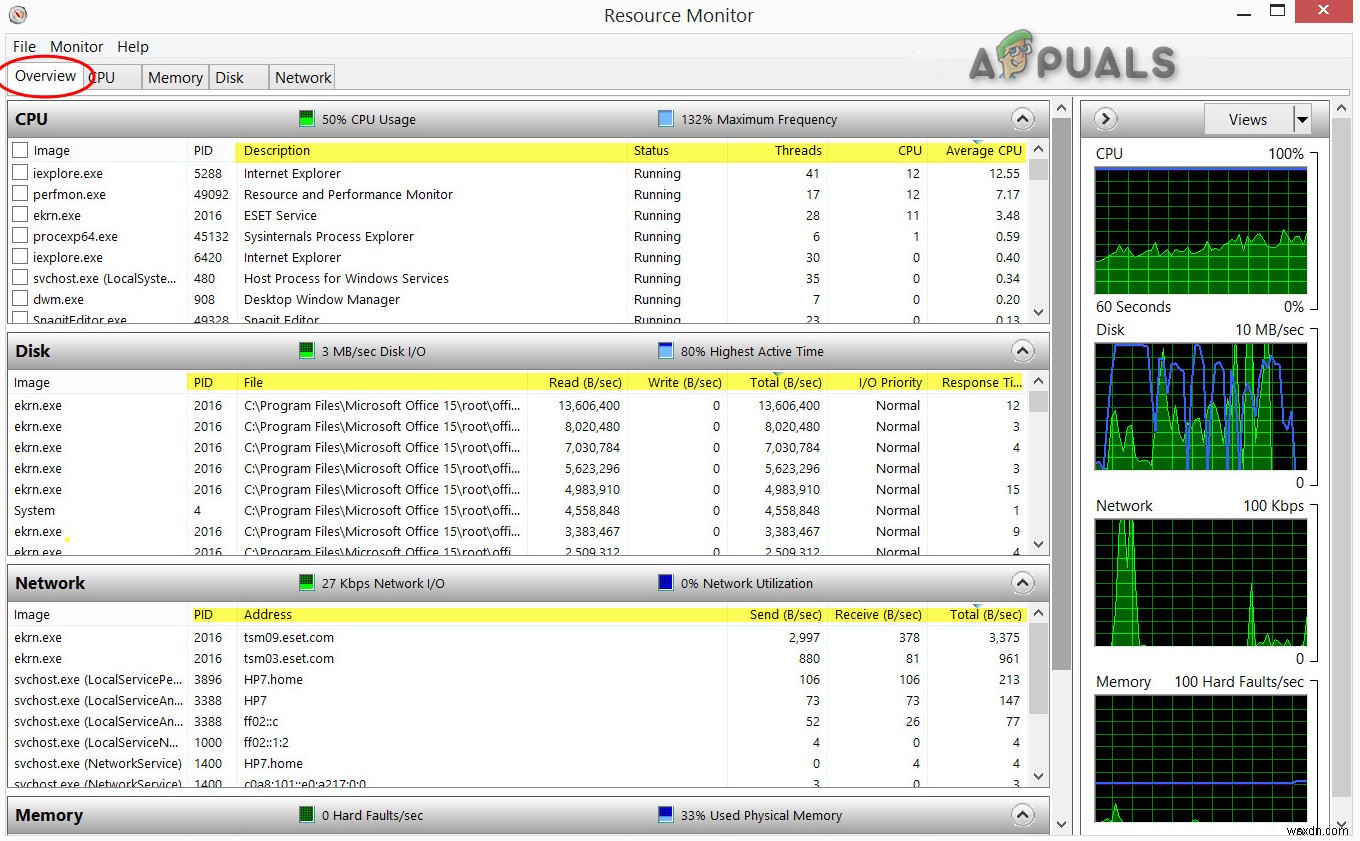The width and height of the screenshot is (1360, 841).
Task: Collapse the graphs pane with the arrow button
Action: coord(1104,118)
